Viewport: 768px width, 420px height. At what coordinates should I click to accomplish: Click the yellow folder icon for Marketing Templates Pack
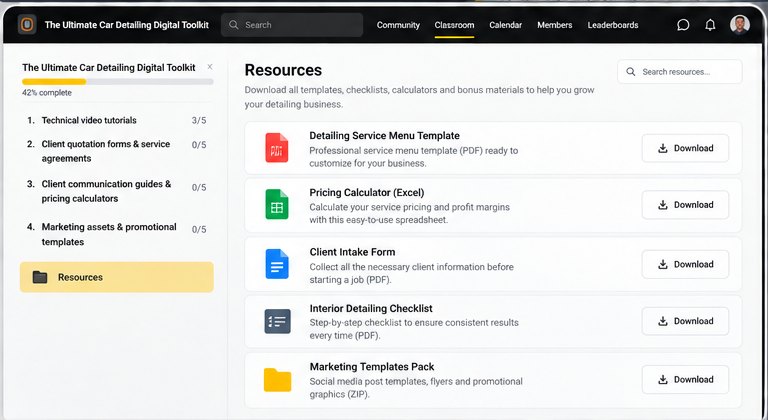coord(277,380)
